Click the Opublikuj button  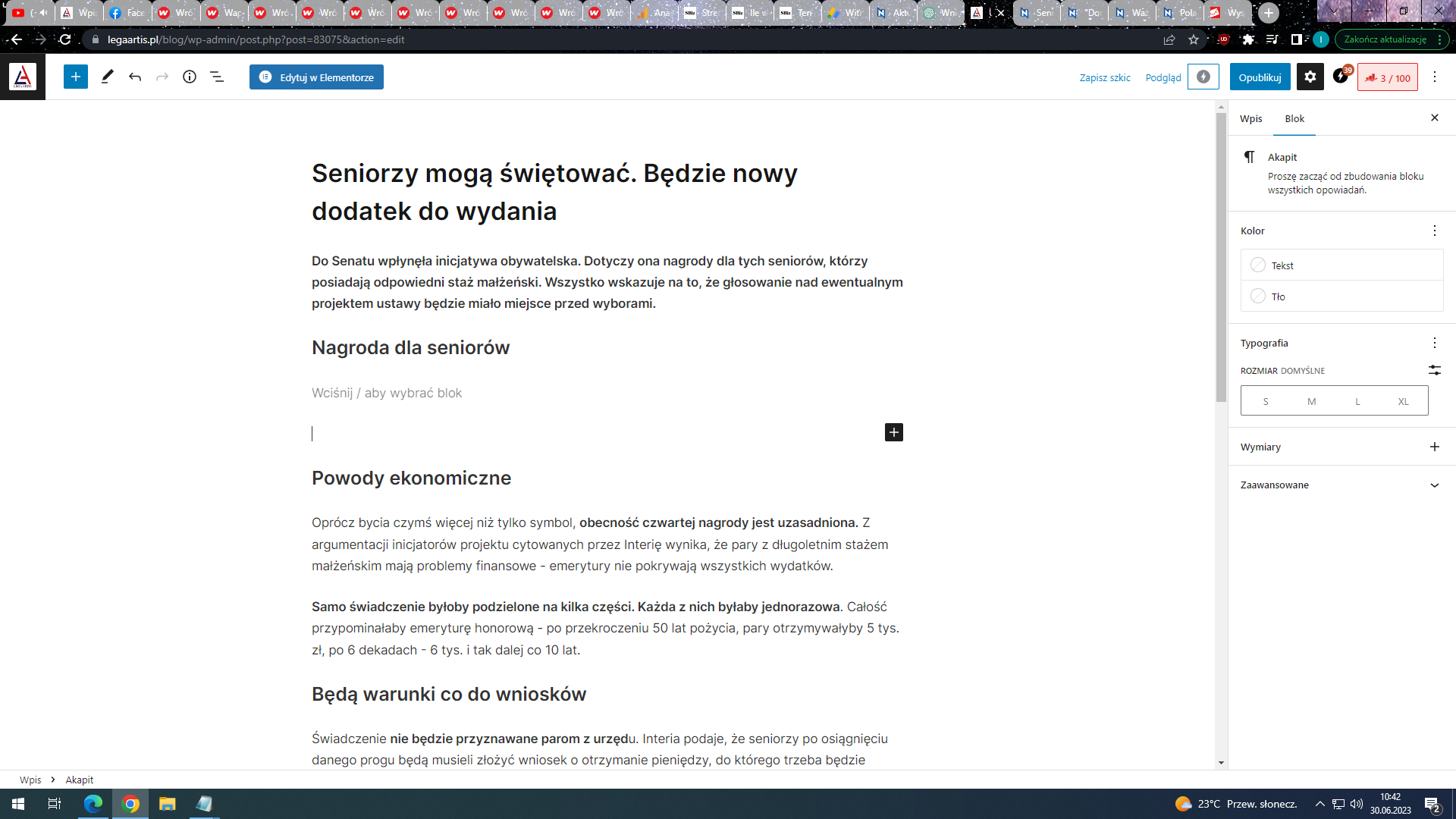click(x=1260, y=77)
